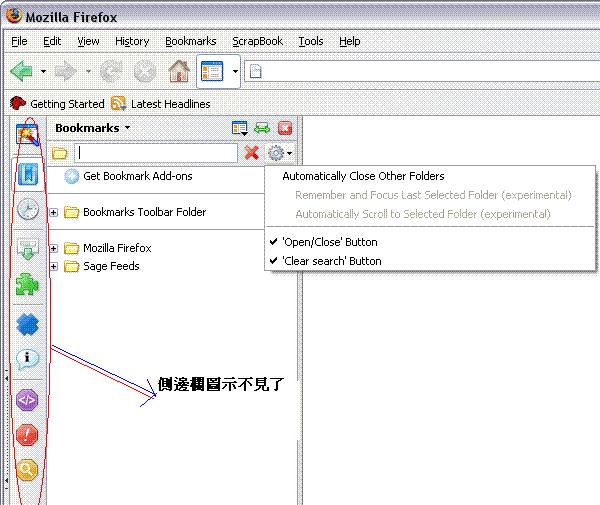Select the purple page source icon

[27, 400]
